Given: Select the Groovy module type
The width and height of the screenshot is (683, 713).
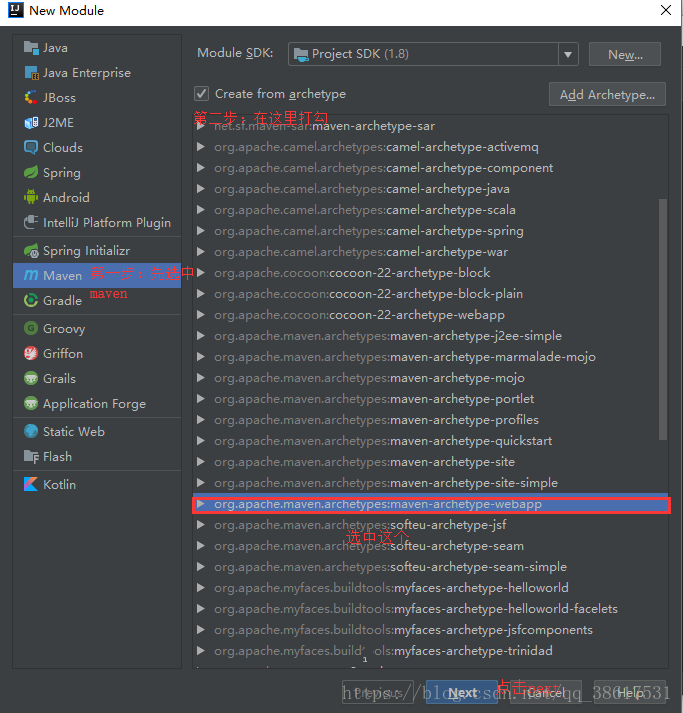Looking at the screenshot, I should point(97,328).
